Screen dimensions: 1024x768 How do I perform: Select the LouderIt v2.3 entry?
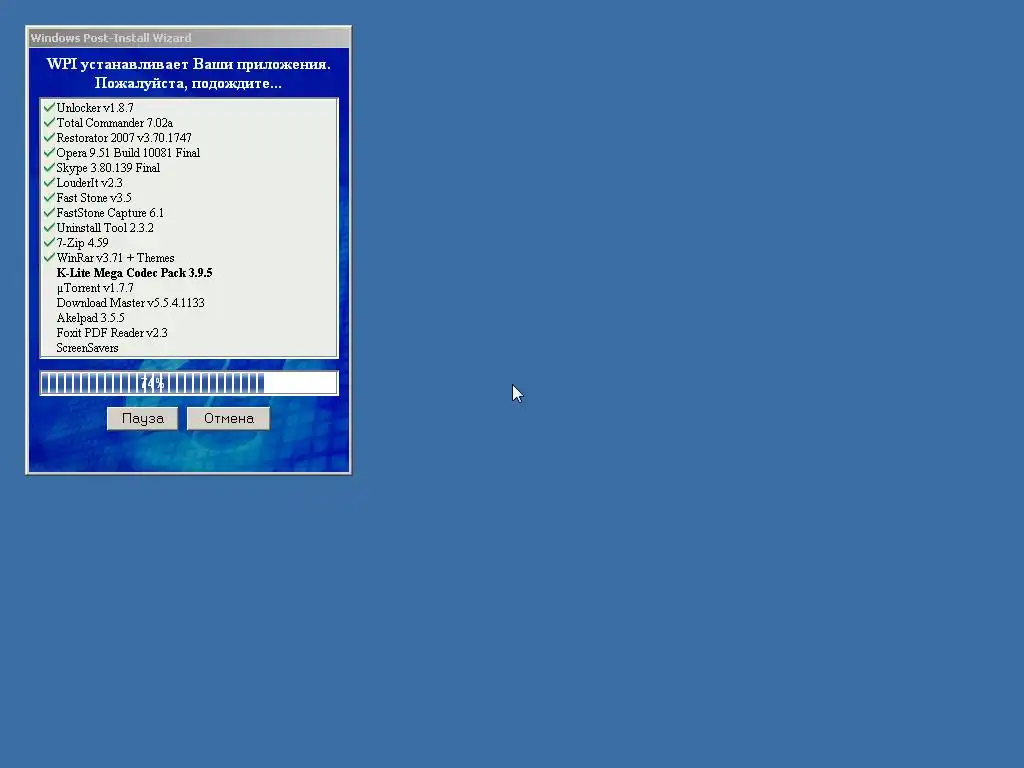(x=89, y=183)
